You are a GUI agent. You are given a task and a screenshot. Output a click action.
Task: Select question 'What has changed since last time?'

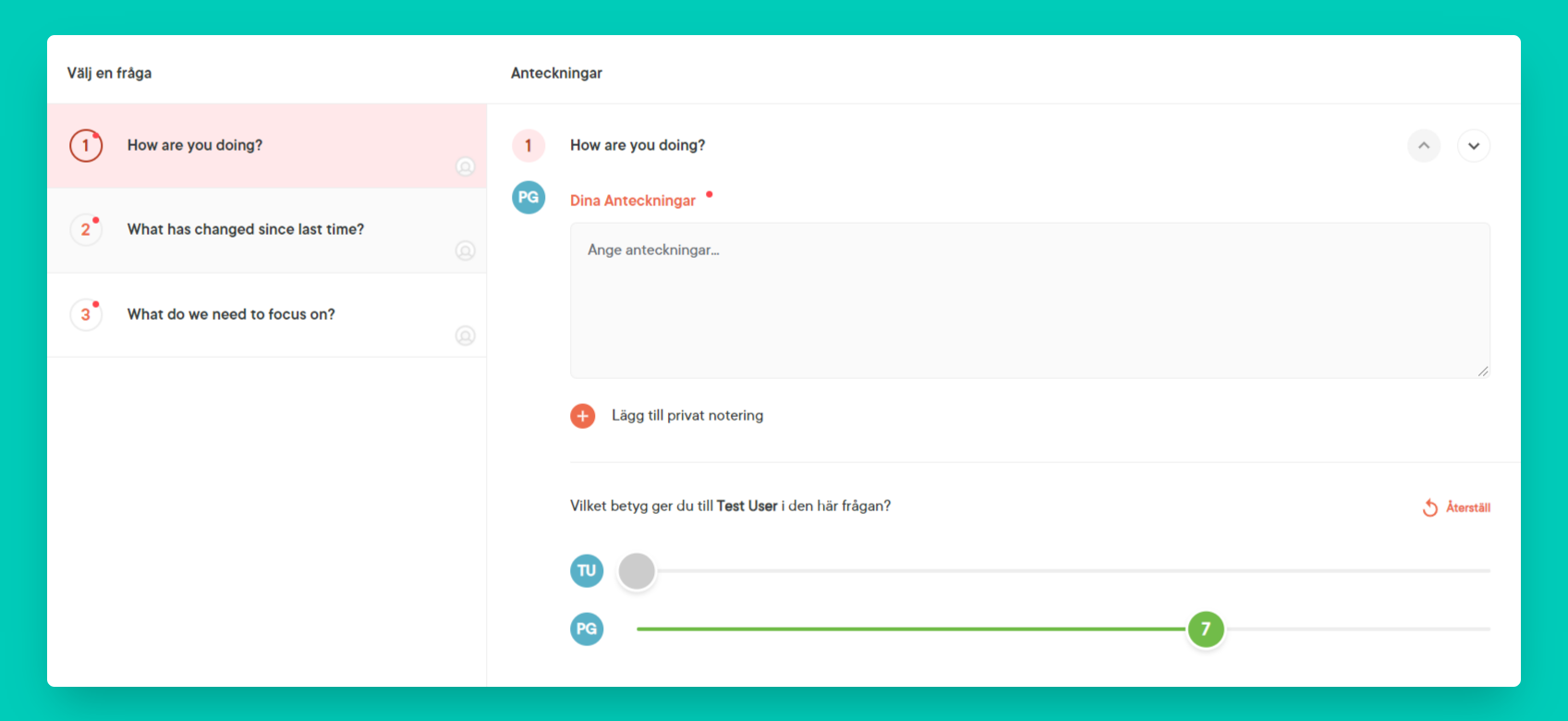point(246,229)
